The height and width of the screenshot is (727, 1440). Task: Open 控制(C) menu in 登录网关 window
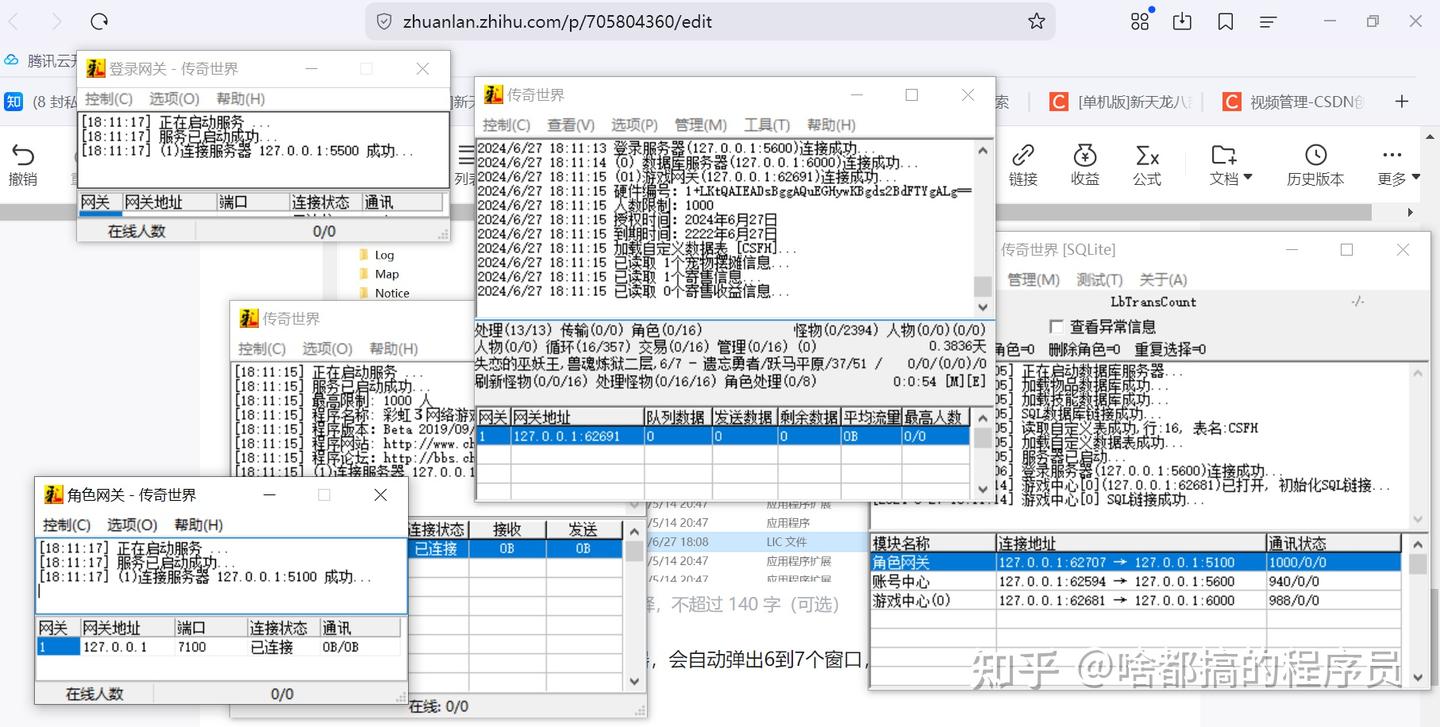[109, 99]
